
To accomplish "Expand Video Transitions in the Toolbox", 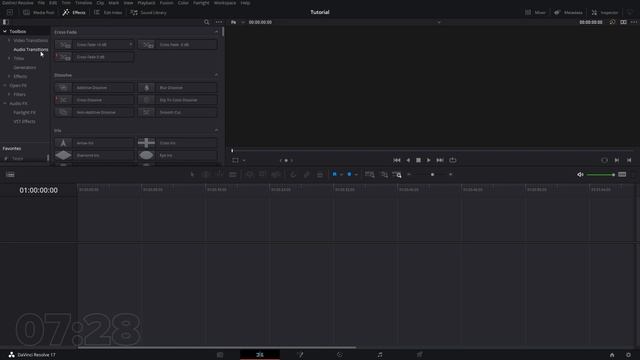I will click(x=9, y=40).
